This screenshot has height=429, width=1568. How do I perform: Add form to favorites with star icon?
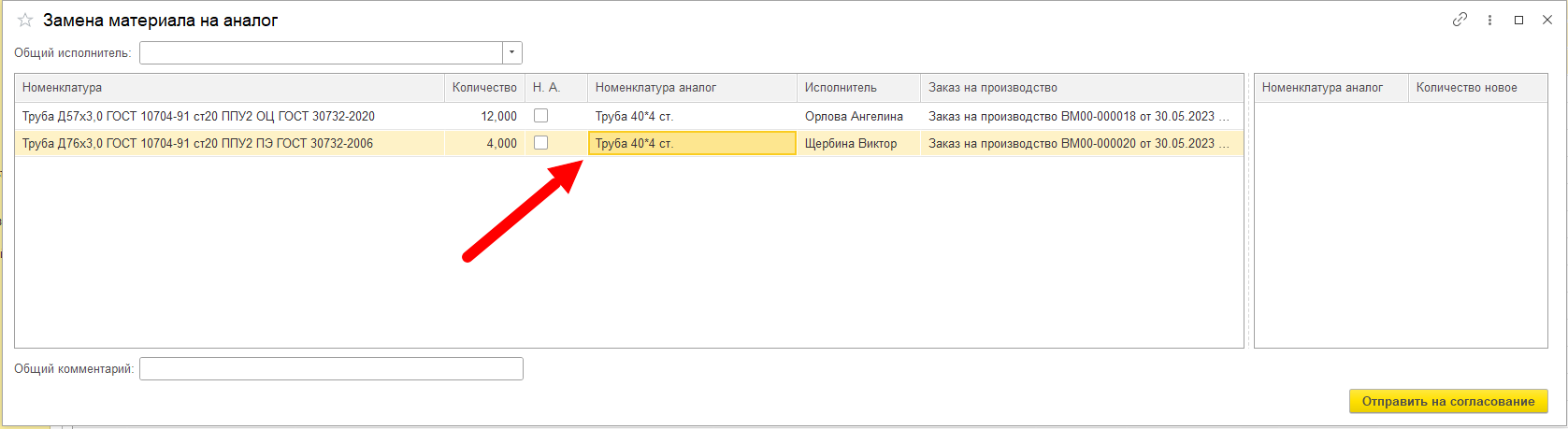pos(25,20)
